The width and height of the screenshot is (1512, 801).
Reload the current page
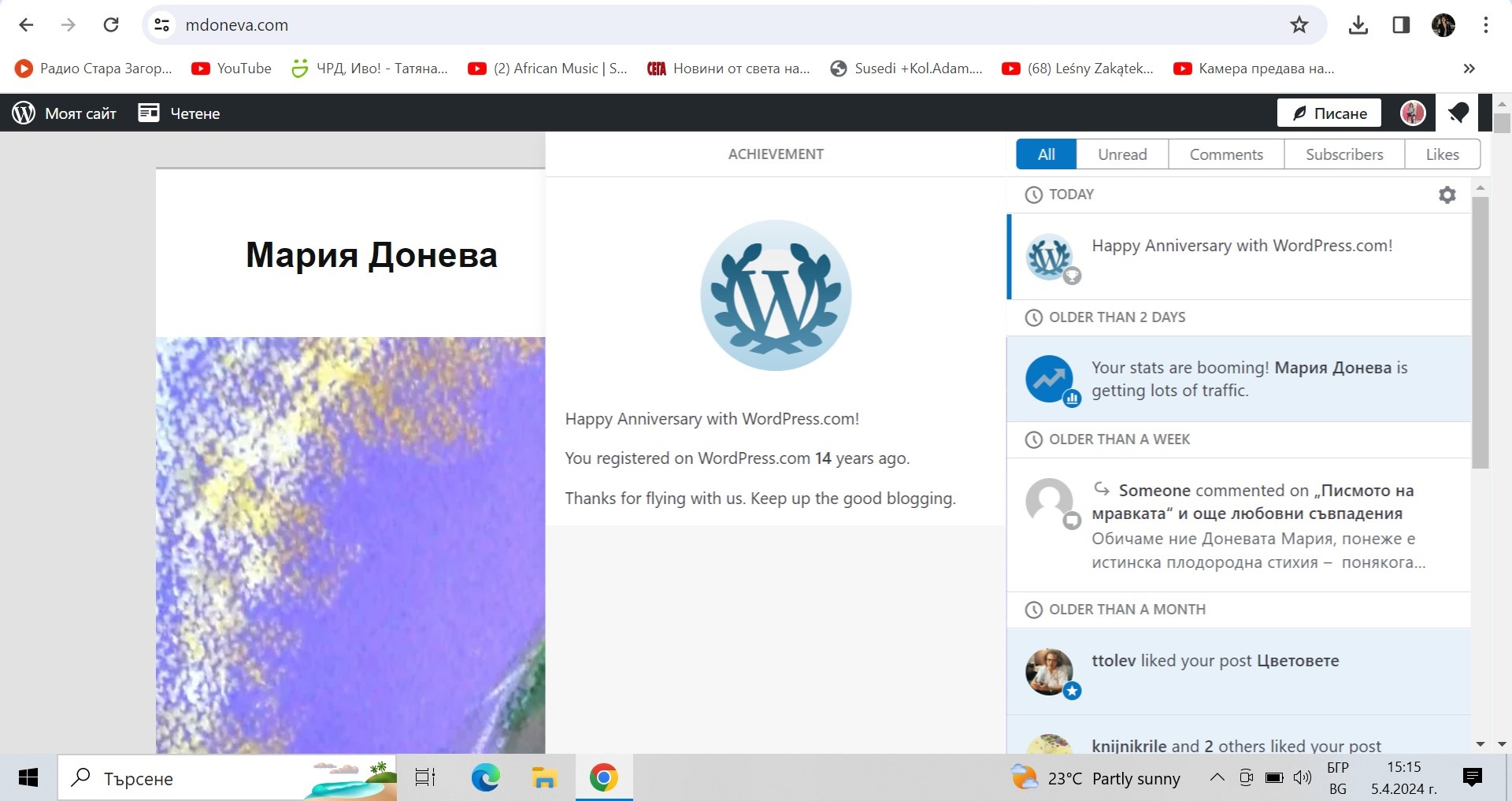tap(111, 25)
